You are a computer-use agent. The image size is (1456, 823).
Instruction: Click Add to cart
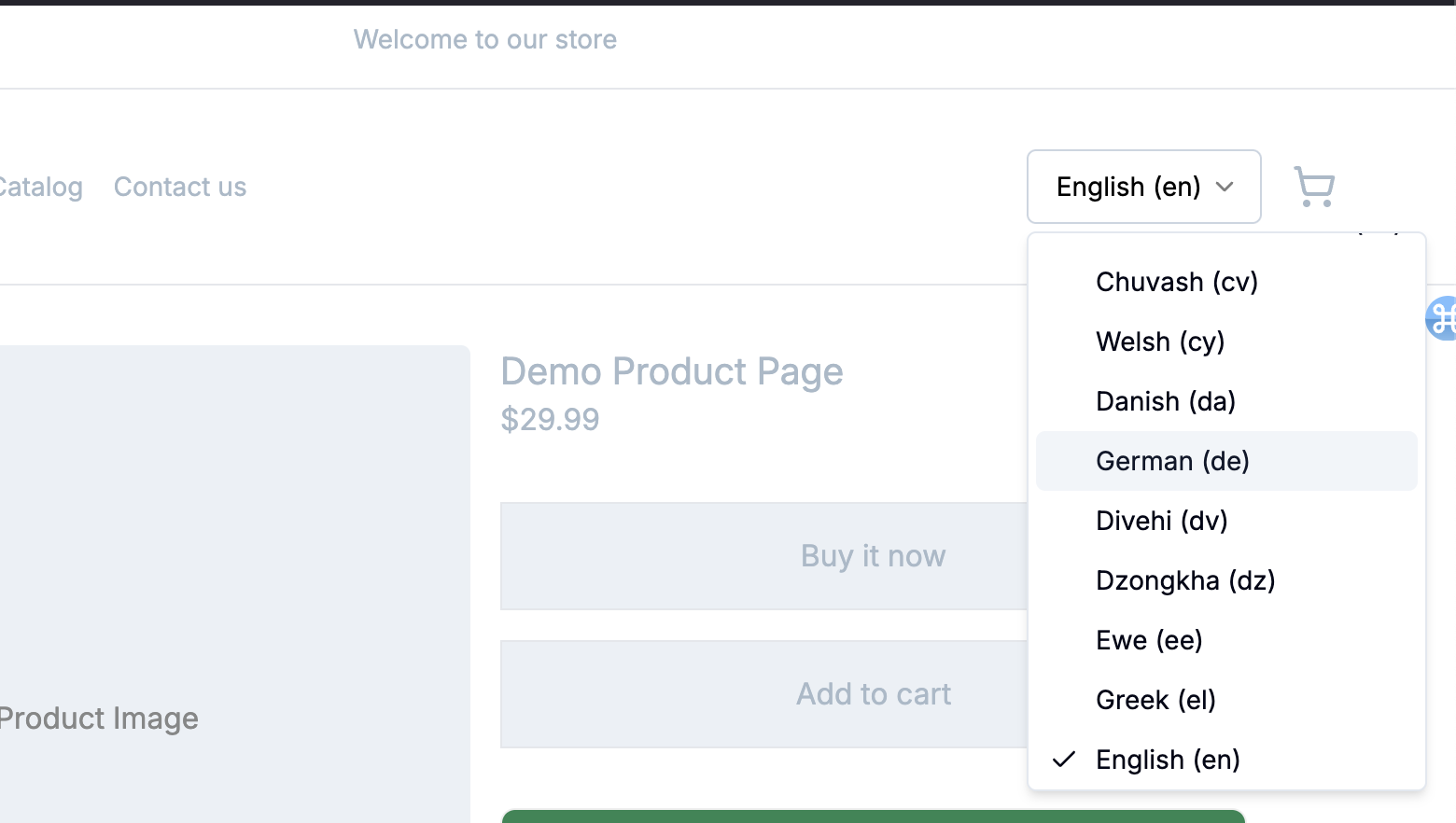pos(763,694)
